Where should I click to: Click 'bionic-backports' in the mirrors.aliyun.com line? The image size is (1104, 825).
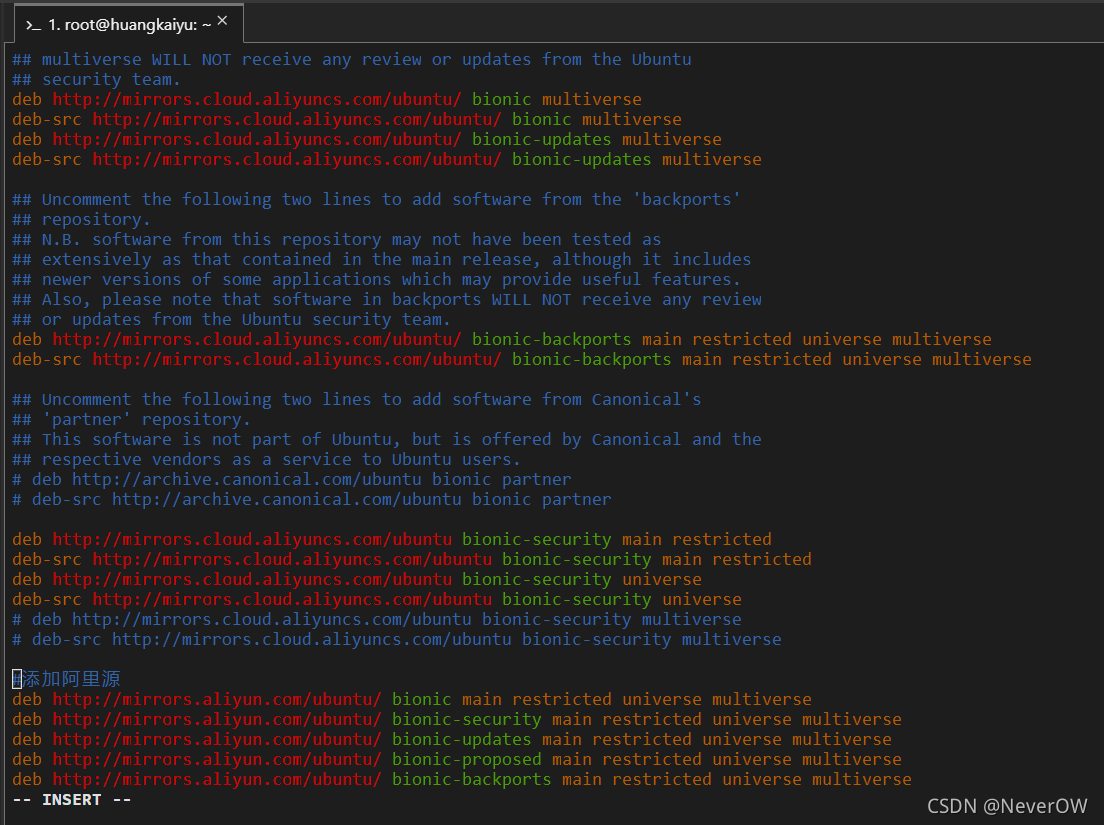coord(471,779)
